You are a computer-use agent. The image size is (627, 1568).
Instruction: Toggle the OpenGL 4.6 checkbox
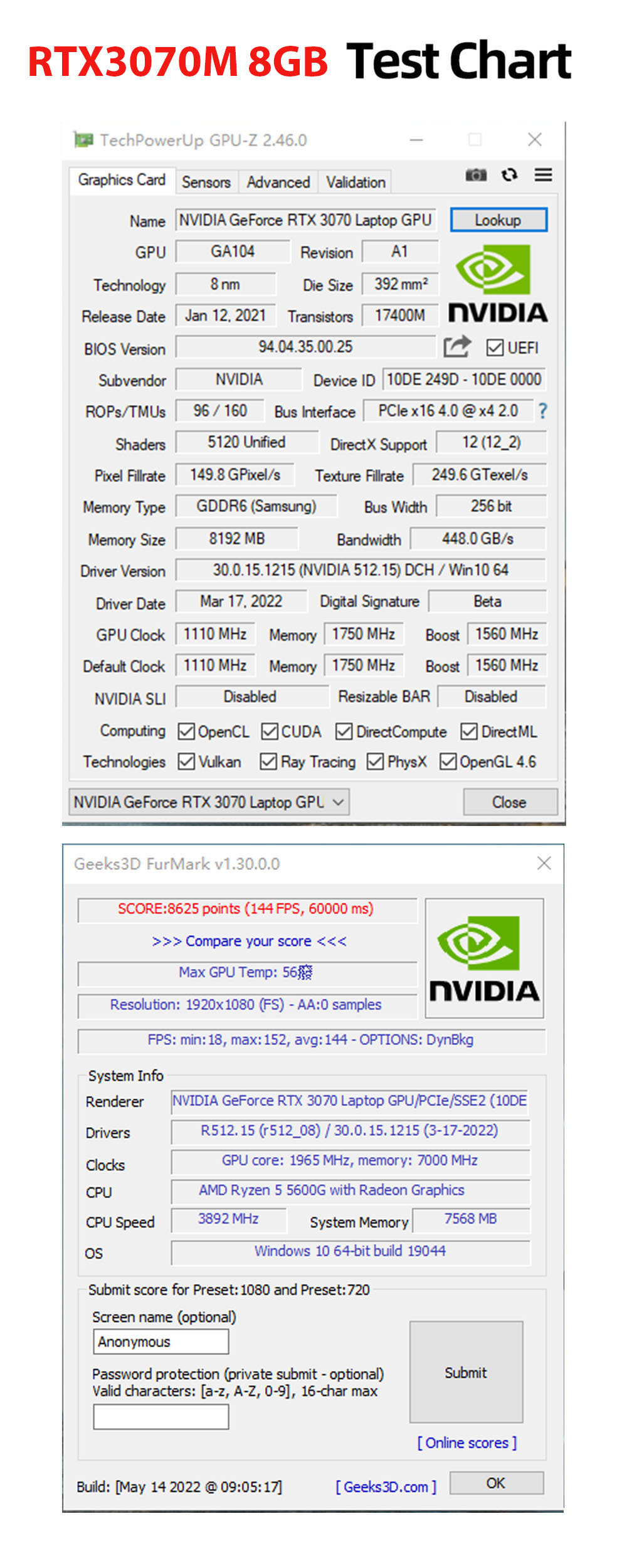click(448, 761)
